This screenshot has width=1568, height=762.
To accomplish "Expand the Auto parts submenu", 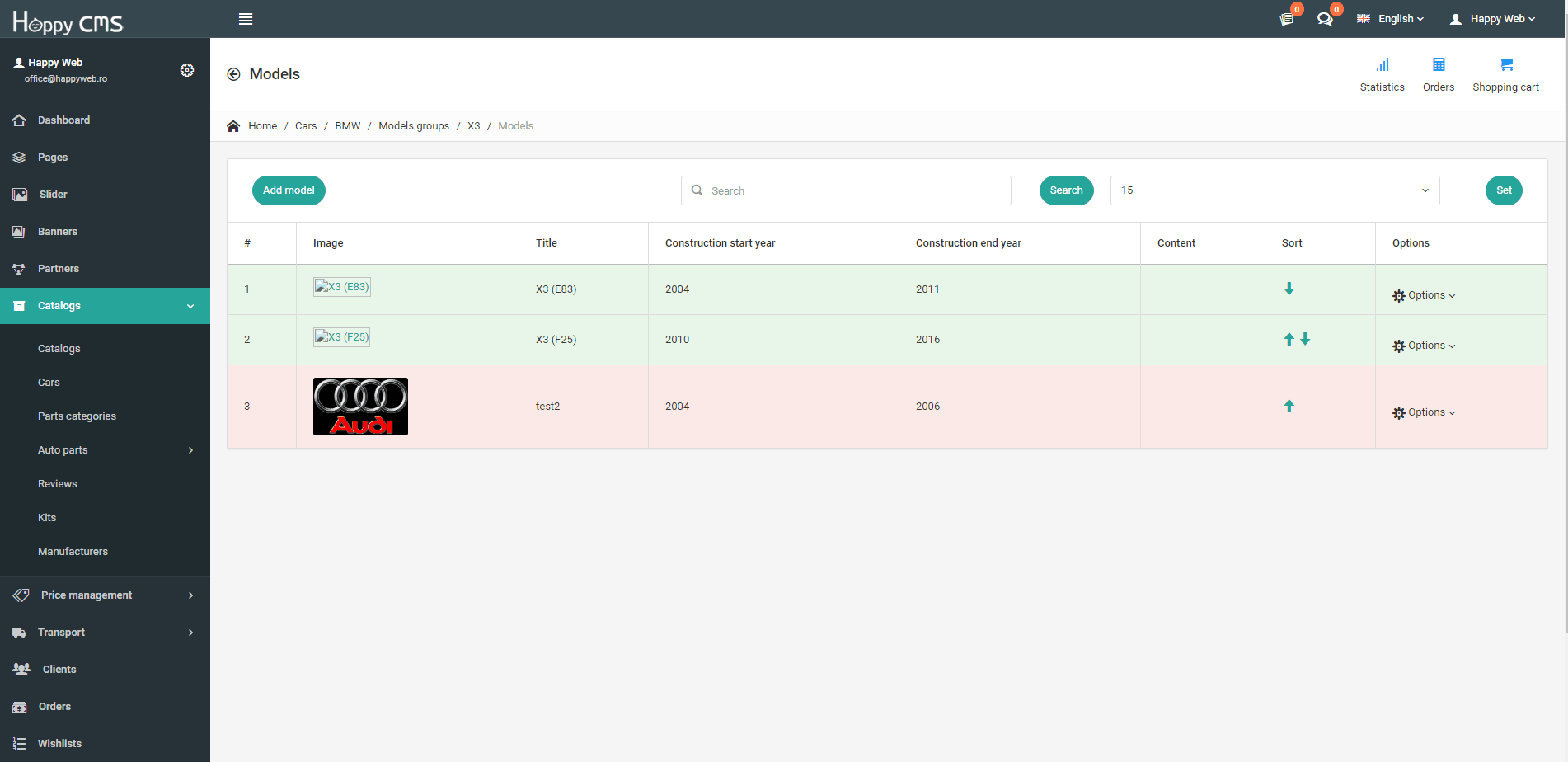I will (x=190, y=450).
